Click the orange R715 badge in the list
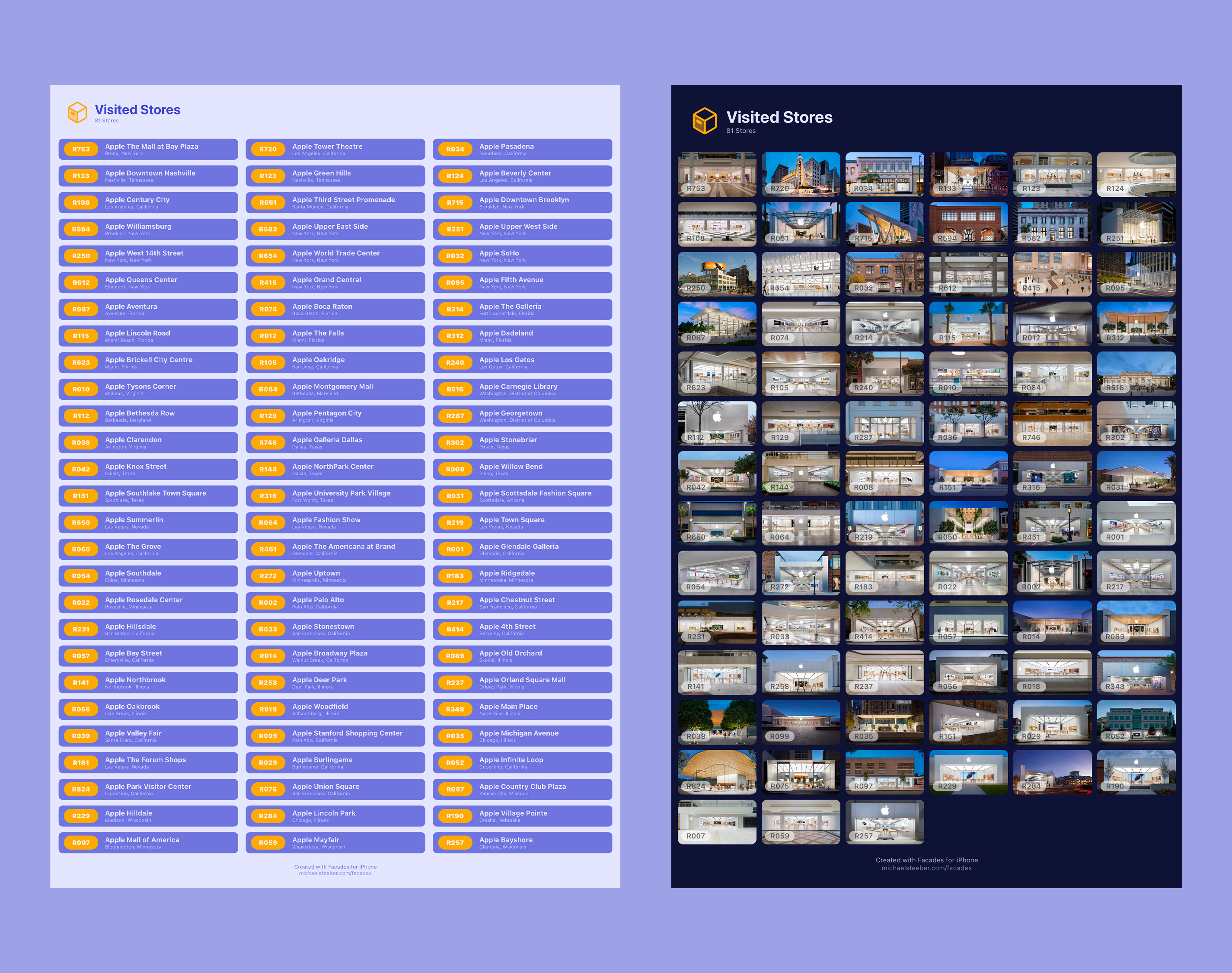Viewport: 1232px width, 973px height. click(455, 203)
